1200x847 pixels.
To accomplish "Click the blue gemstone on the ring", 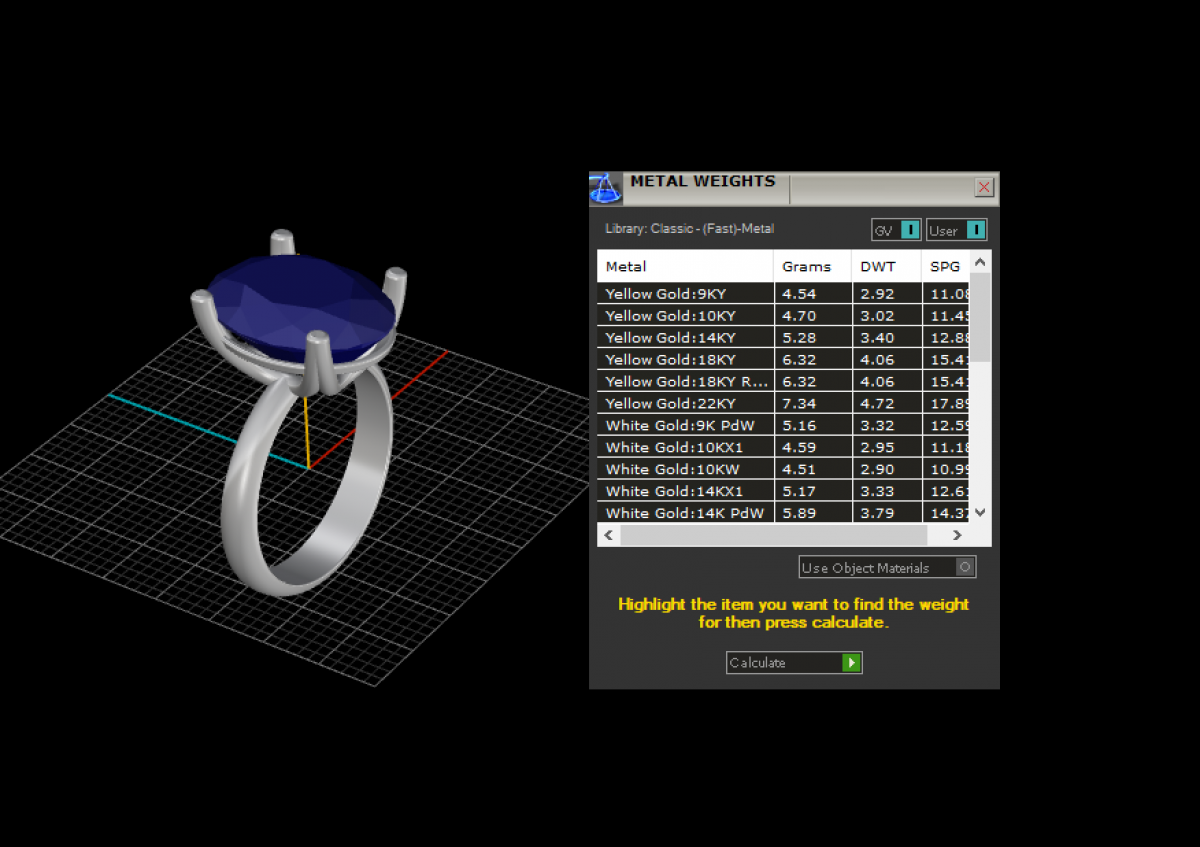I will pyautogui.click(x=300, y=300).
